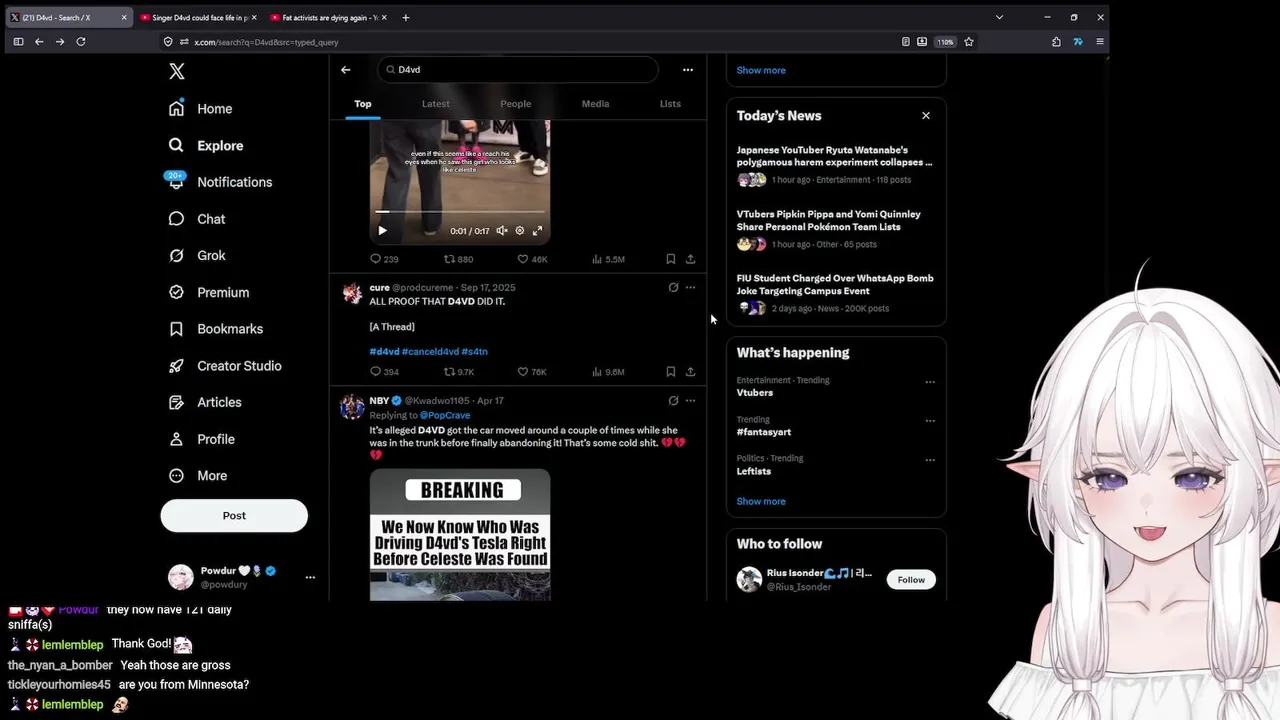Viewport: 1280px width, 720px height.
Task: View analytics of post with 5.5M views
Action: (608, 259)
